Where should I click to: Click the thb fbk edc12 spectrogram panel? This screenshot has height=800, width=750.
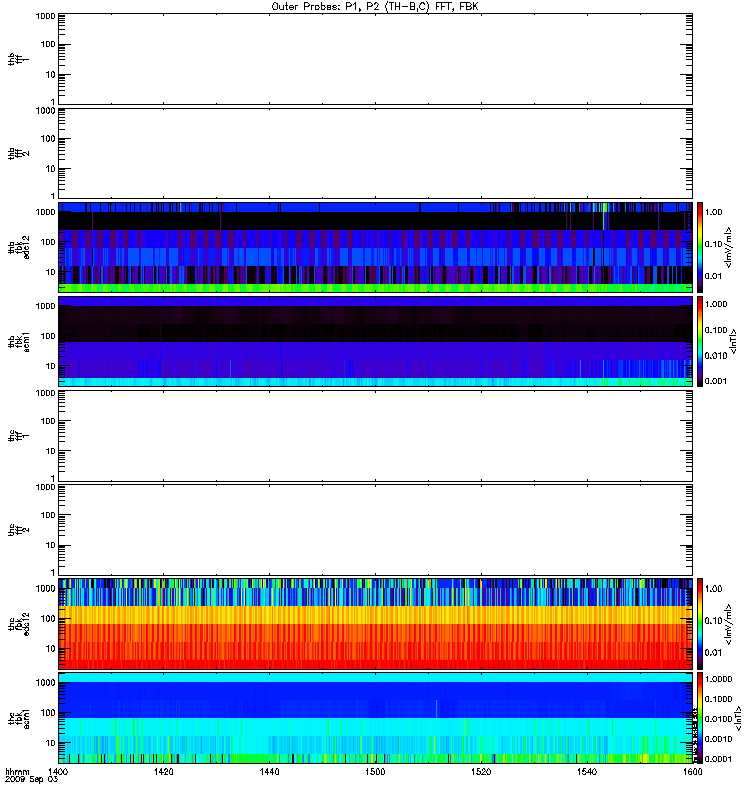[375, 247]
